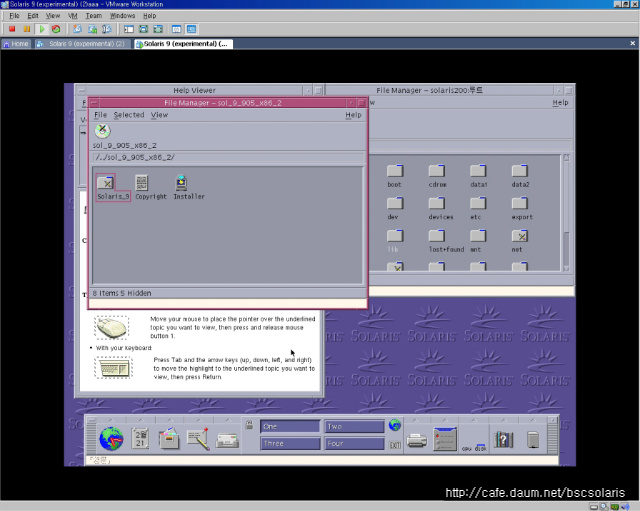Select the export folder in root File Manager
Screen dimensions: 640x511
(522, 209)
